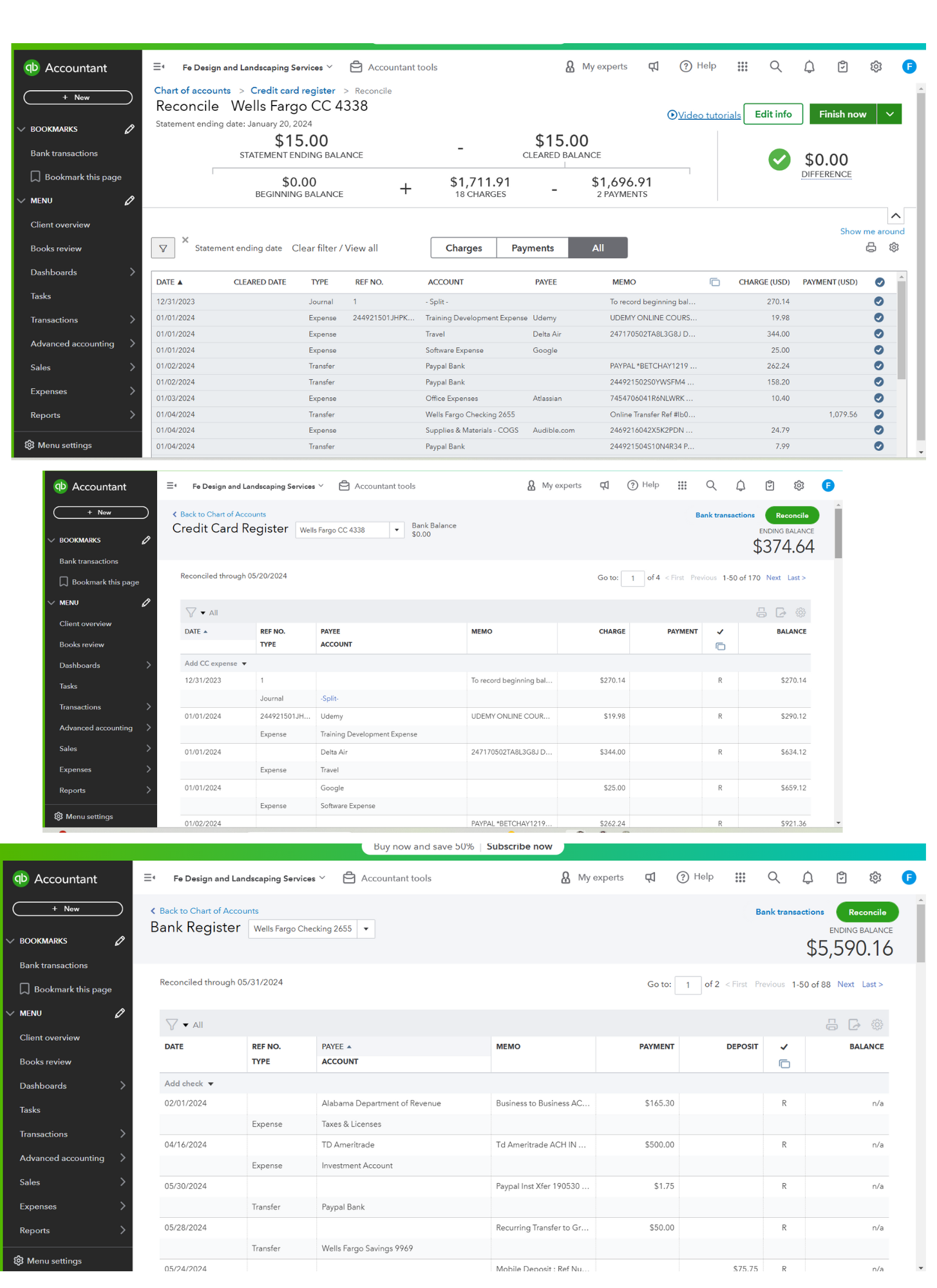Screen dimensions: 937x1288
Task: Open Client overview in Credit Card Register sidebar
Action: coord(85,623)
